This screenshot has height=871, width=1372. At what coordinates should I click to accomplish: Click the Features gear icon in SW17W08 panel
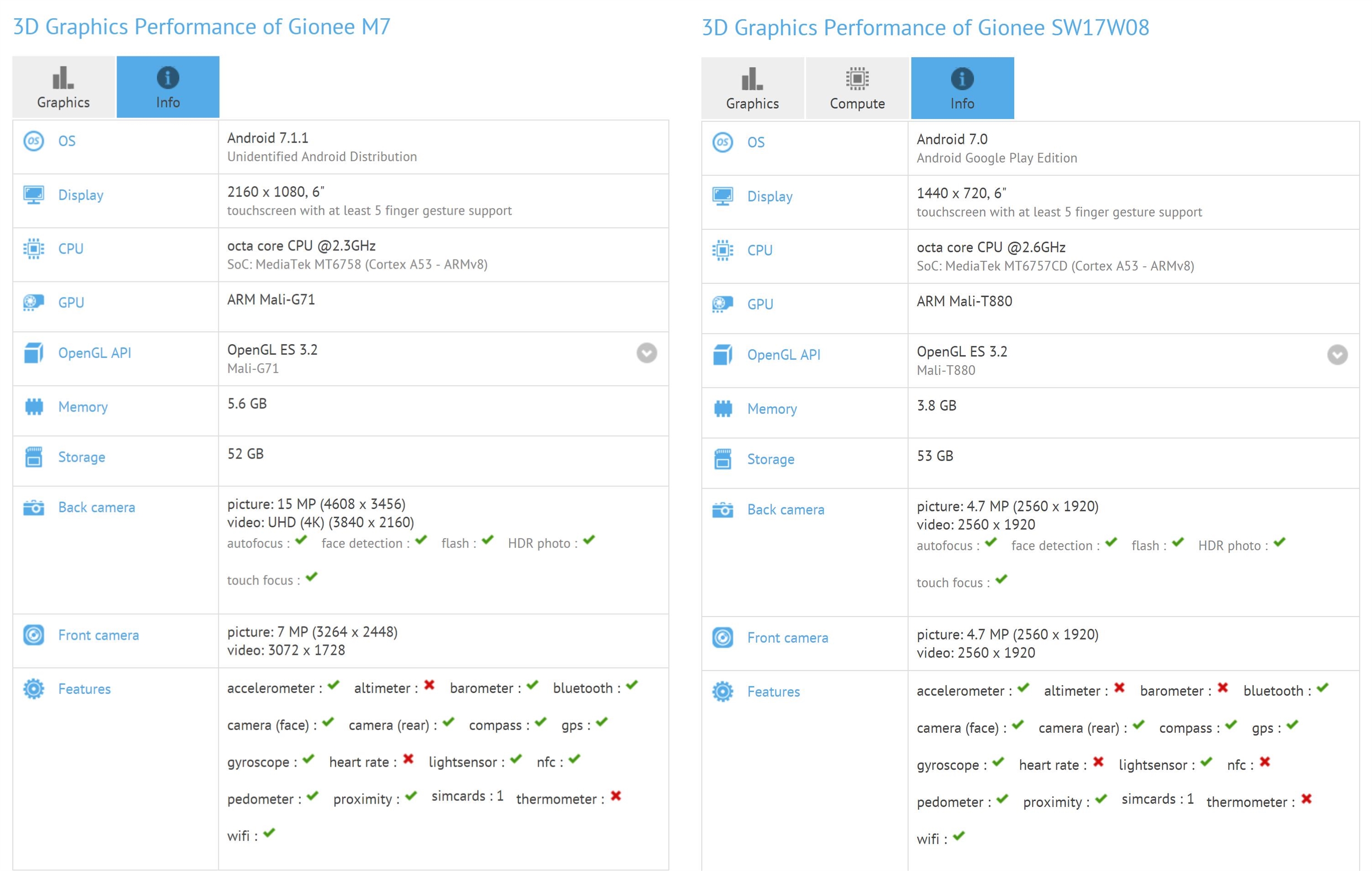723,692
